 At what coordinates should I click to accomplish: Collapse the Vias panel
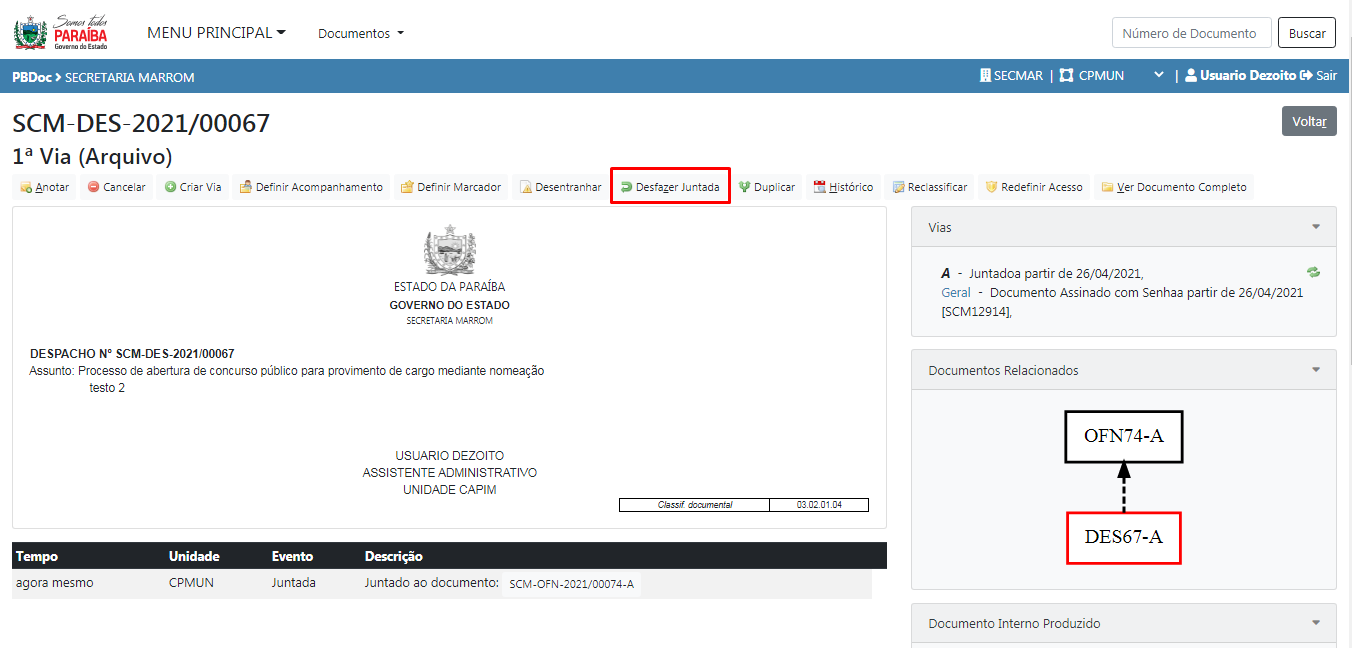click(1316, 227)
